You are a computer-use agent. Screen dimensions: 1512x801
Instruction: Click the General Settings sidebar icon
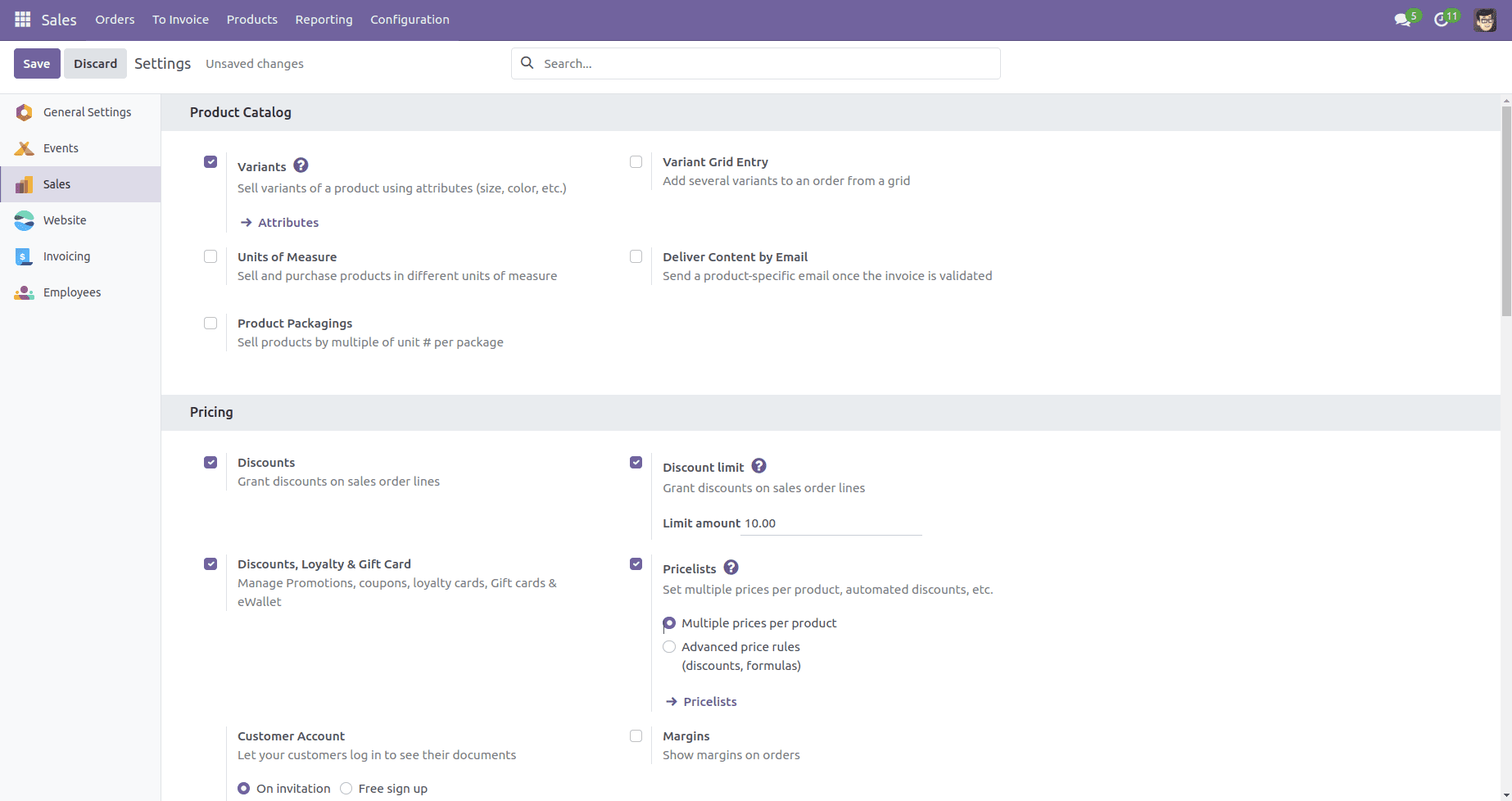25,112
